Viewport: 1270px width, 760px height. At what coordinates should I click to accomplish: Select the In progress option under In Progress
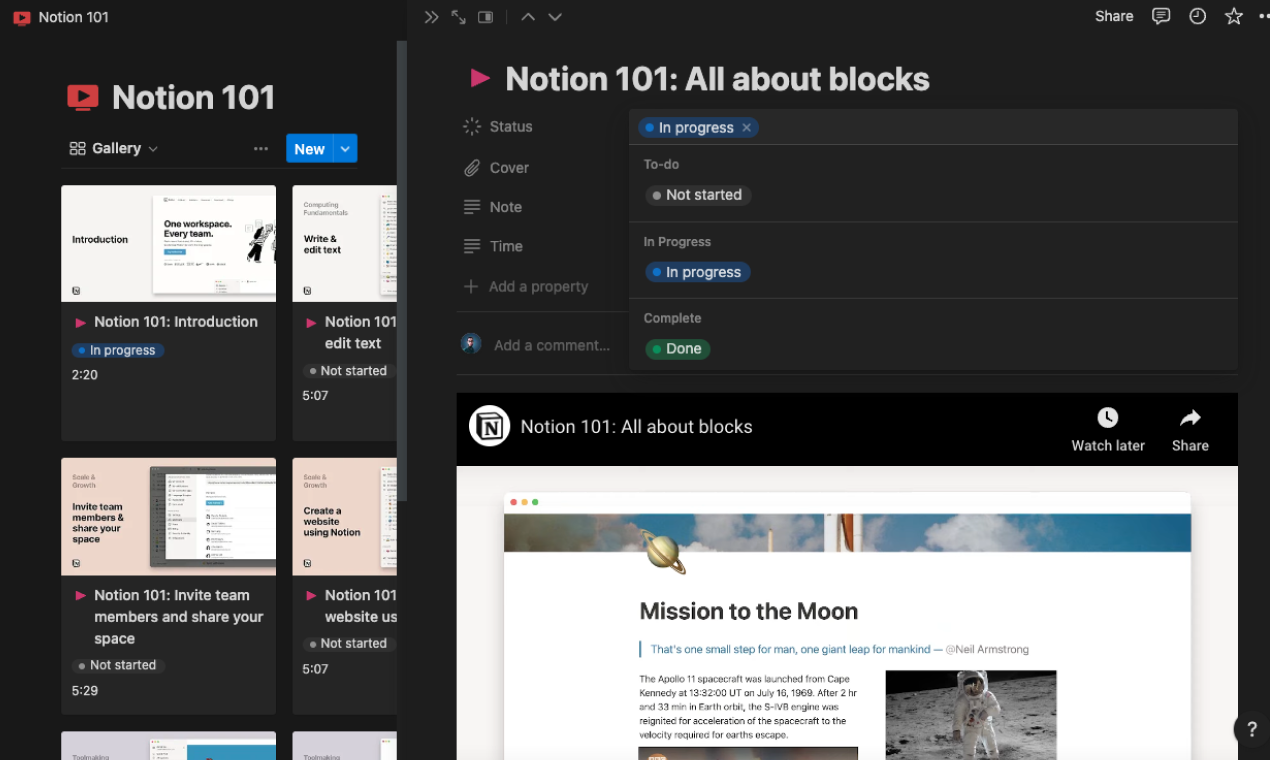[697, 272]
